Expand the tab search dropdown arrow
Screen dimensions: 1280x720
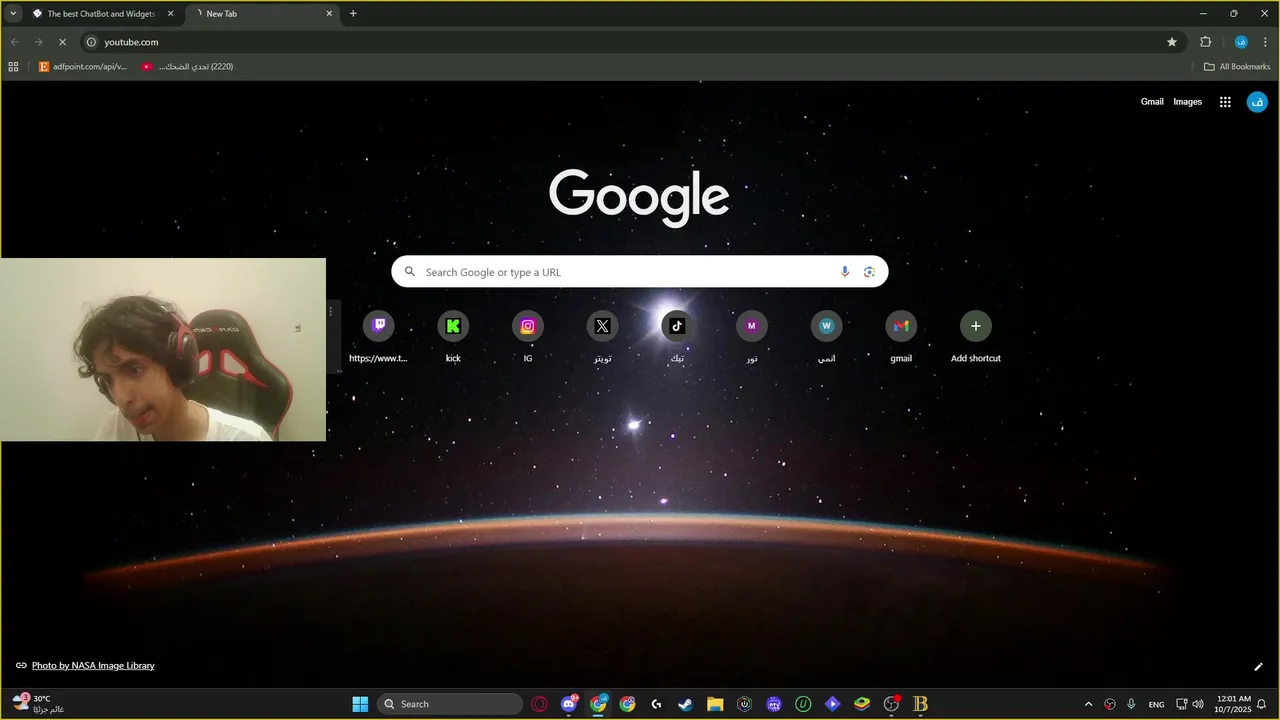coord(13,14)
